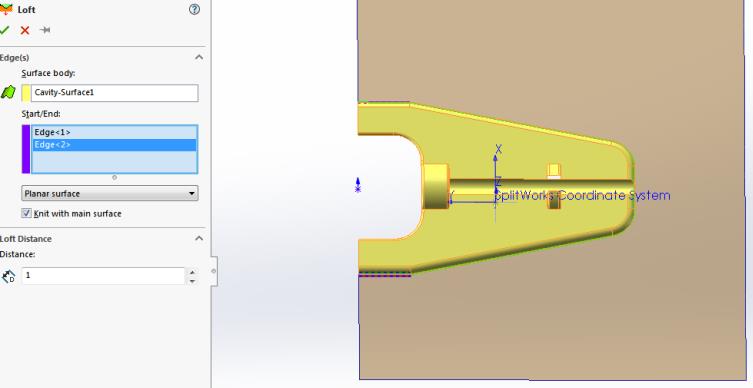Pin the Loft property panel
Screen dimensions: 753x388
(x=45, y=30)
